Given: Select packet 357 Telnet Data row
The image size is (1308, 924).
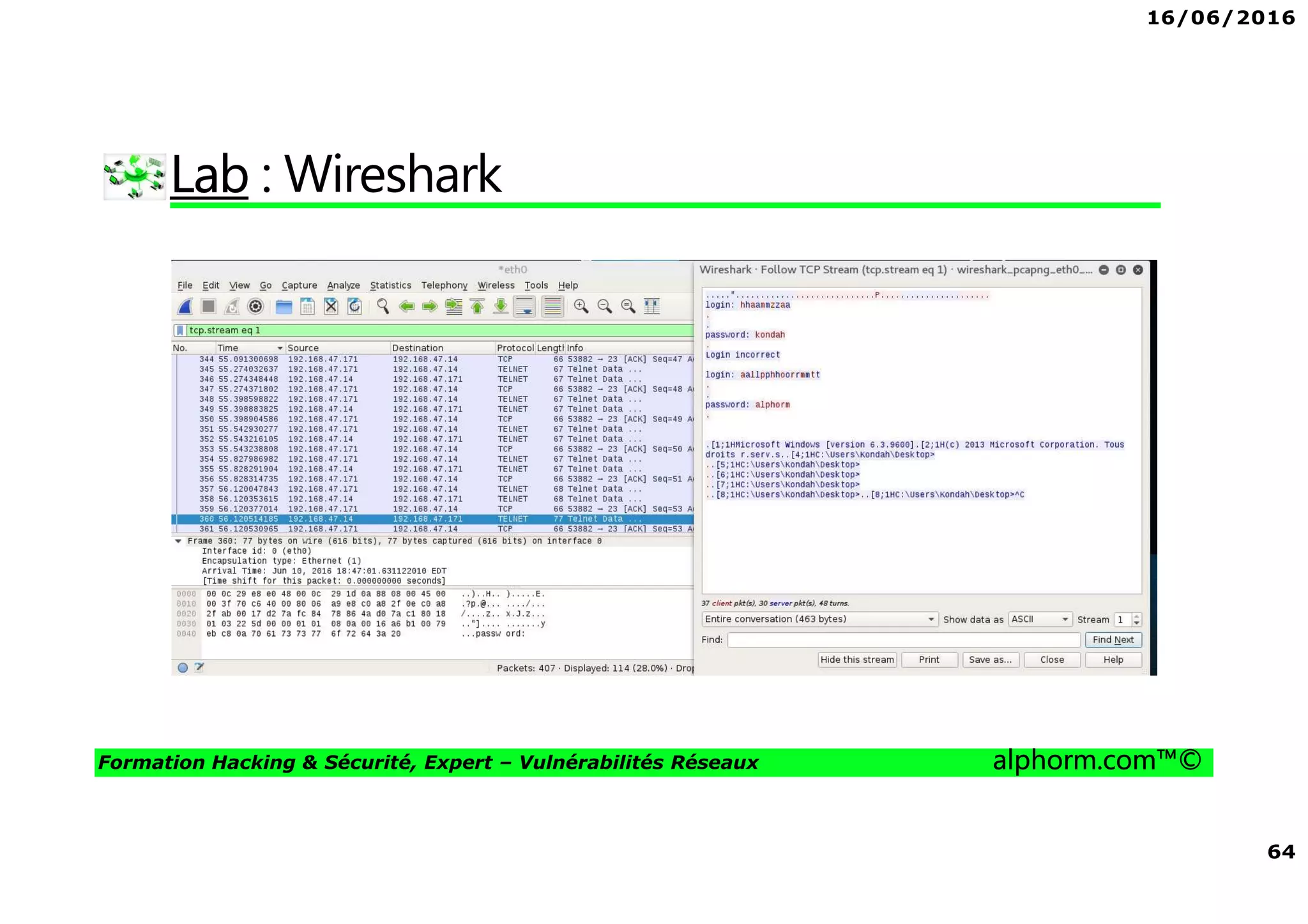Looking at the screenshot, I should pyautogui.click(x=433, y=489).
